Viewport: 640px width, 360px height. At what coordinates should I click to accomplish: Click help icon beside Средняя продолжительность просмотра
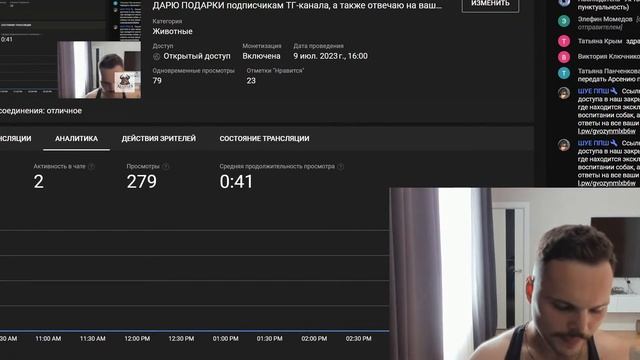[x=340, y=167]
